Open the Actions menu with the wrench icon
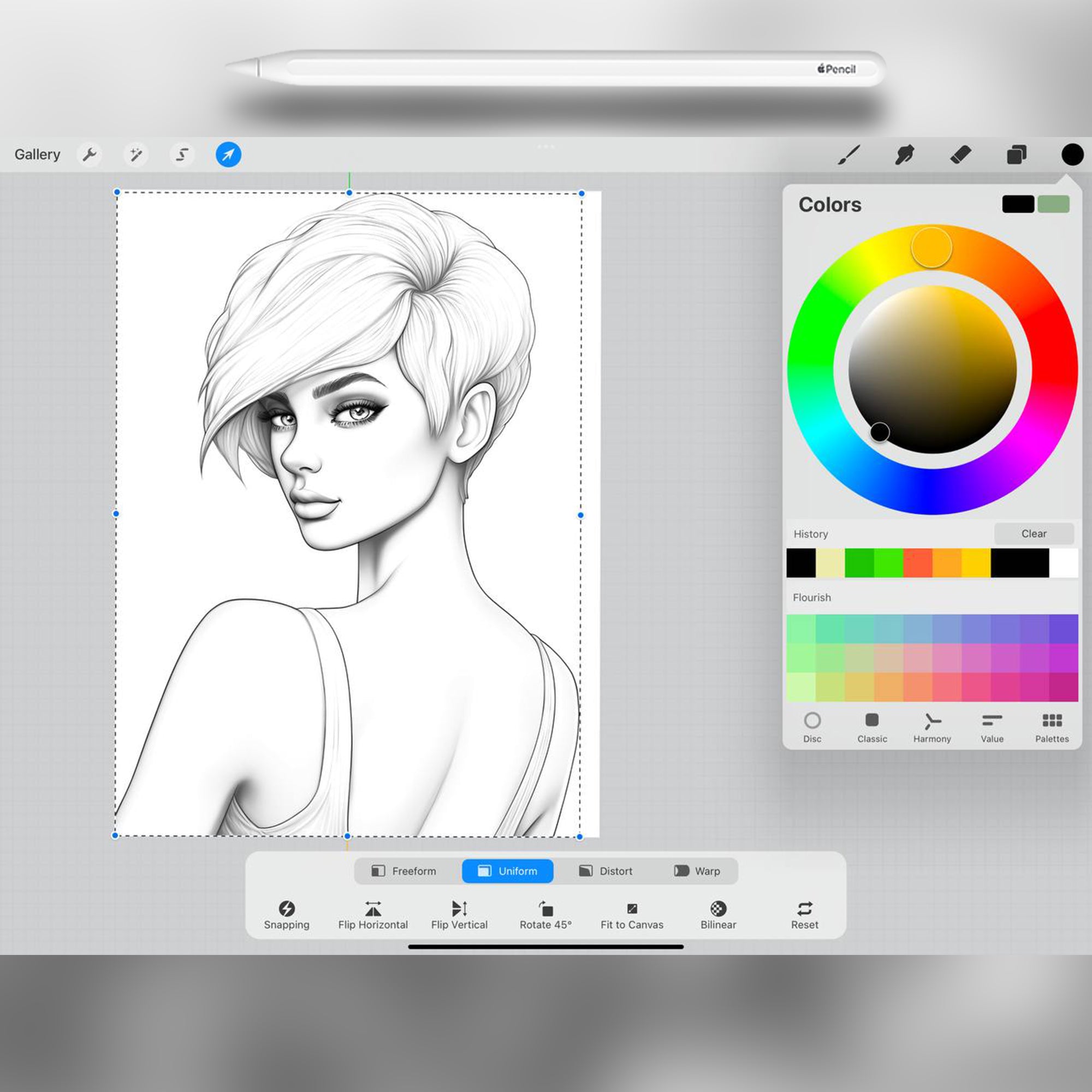 click(90, 154)
